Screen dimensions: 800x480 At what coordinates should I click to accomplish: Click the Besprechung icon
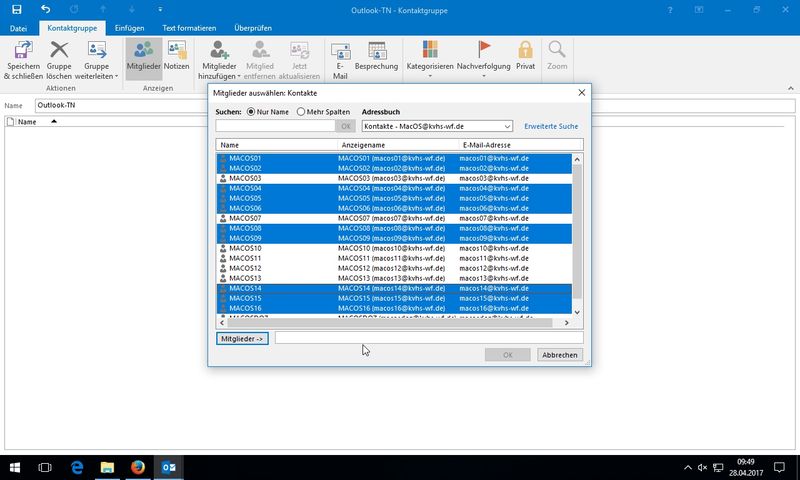pos(376,52)
